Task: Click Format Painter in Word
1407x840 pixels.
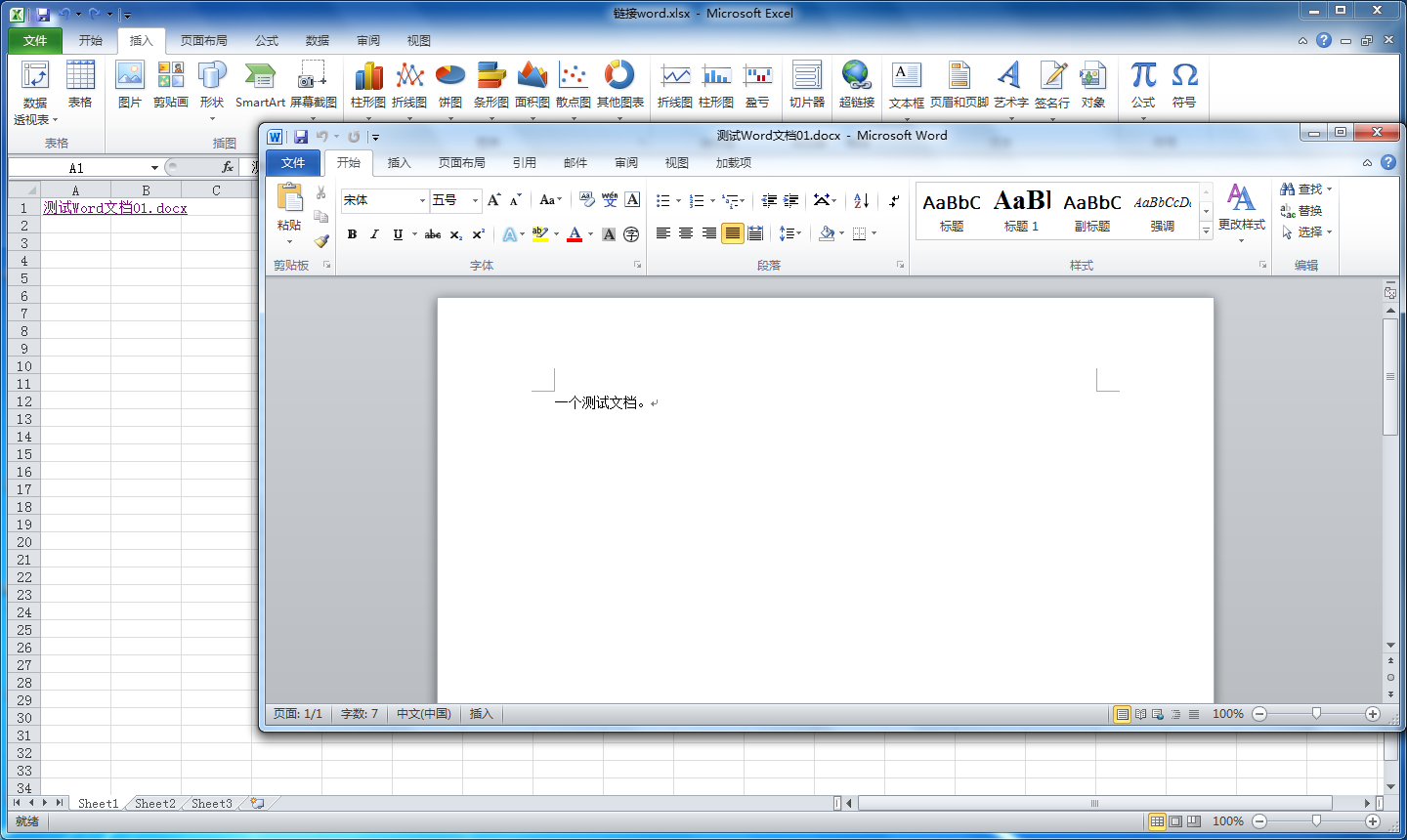Action: 321,240
